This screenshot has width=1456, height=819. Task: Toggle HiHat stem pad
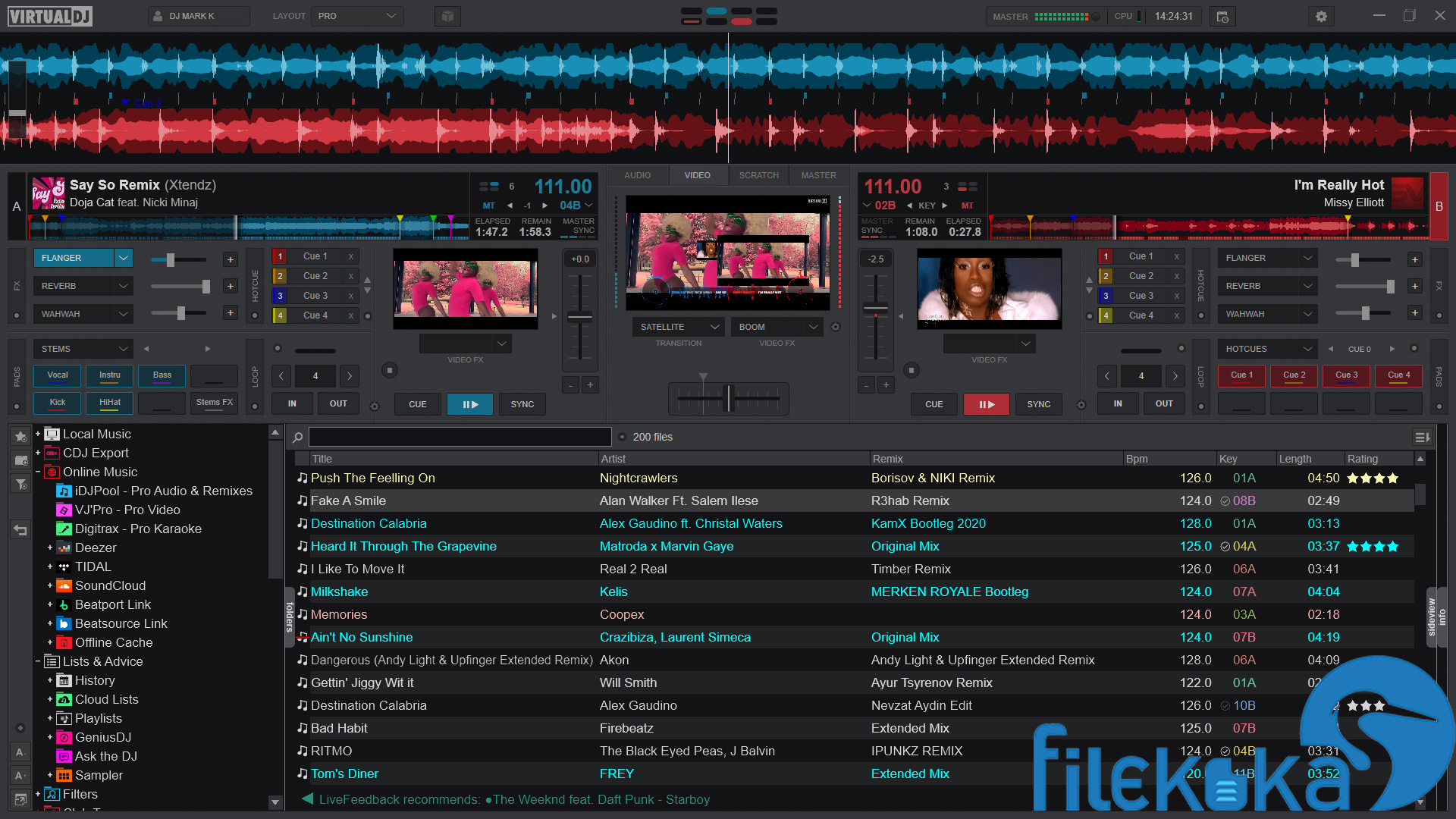(110, 403)
